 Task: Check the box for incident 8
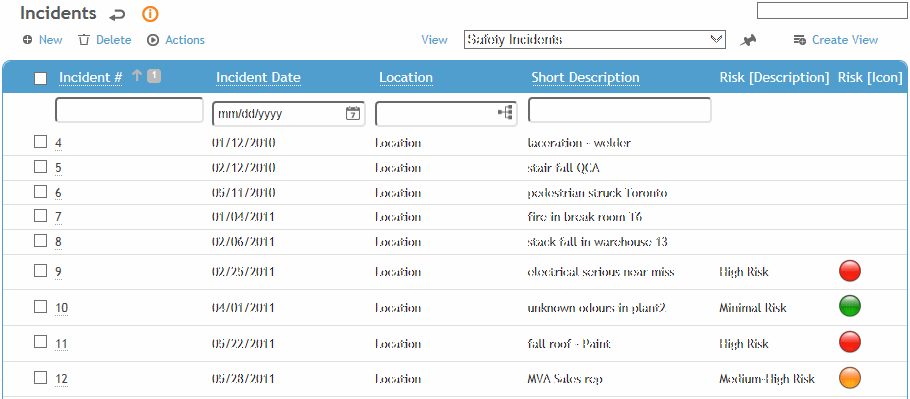coord(40,240)
